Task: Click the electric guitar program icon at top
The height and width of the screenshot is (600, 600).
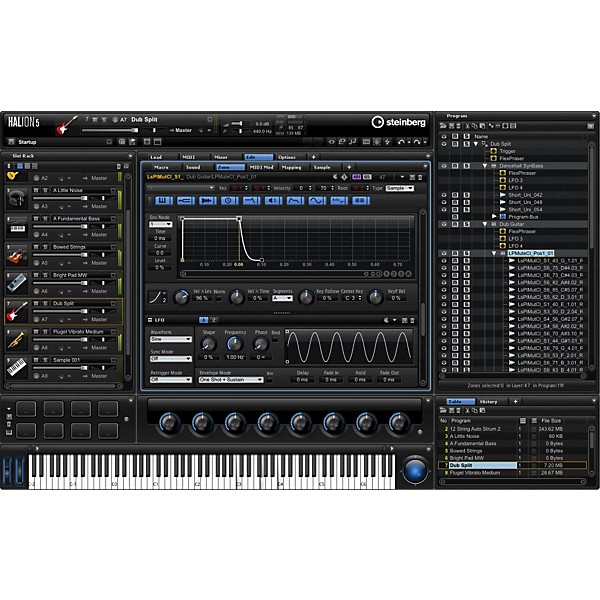Action: click(67, 125)
